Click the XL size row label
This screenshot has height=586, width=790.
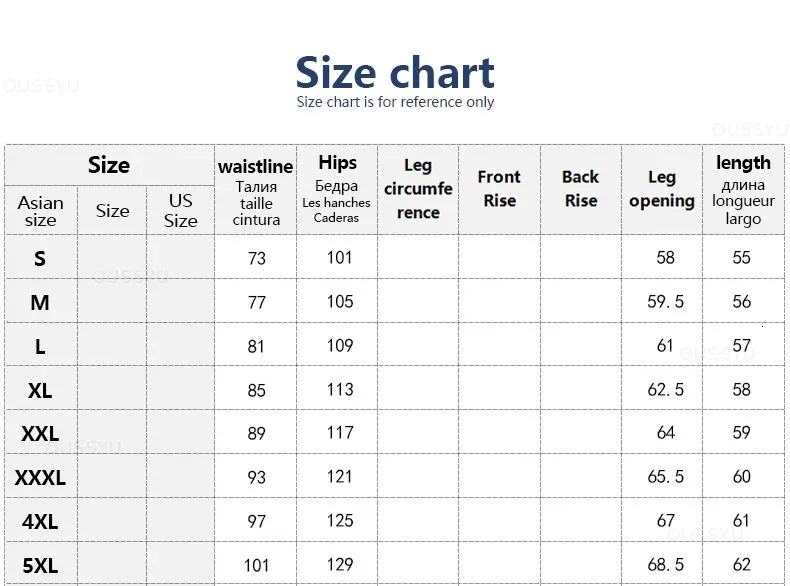tap(40, 390)
